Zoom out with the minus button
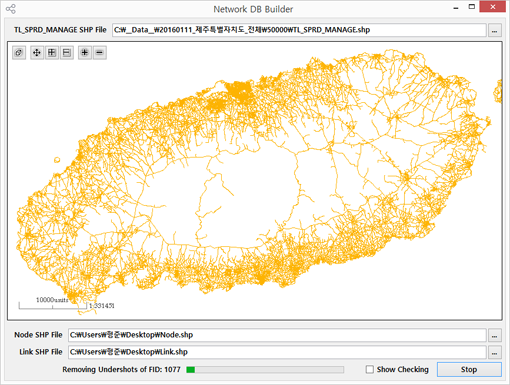Image resolution: width=510 pixels, height=385 pixels. pos(100,53)
